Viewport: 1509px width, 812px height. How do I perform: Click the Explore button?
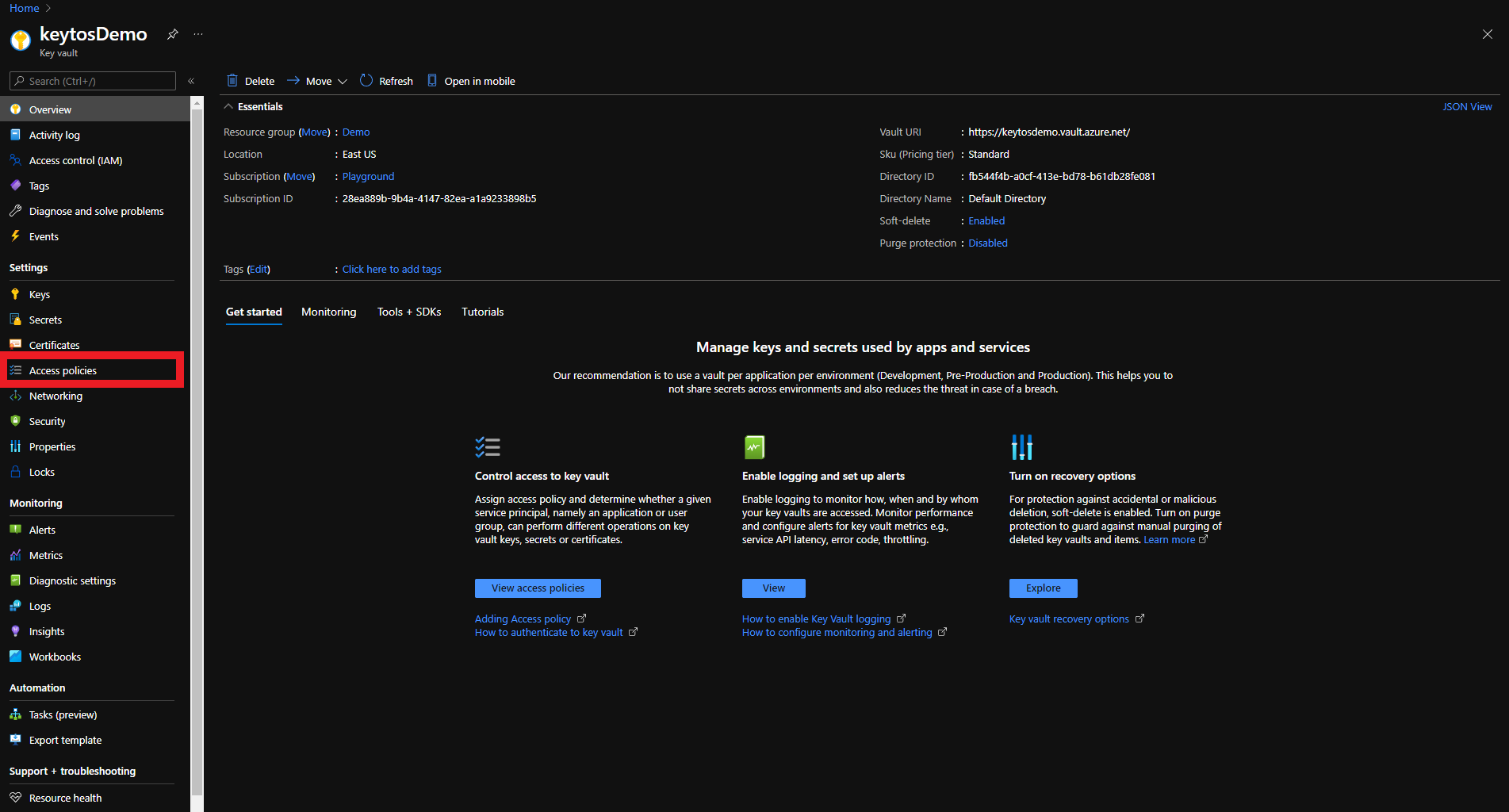(1044, 588)
